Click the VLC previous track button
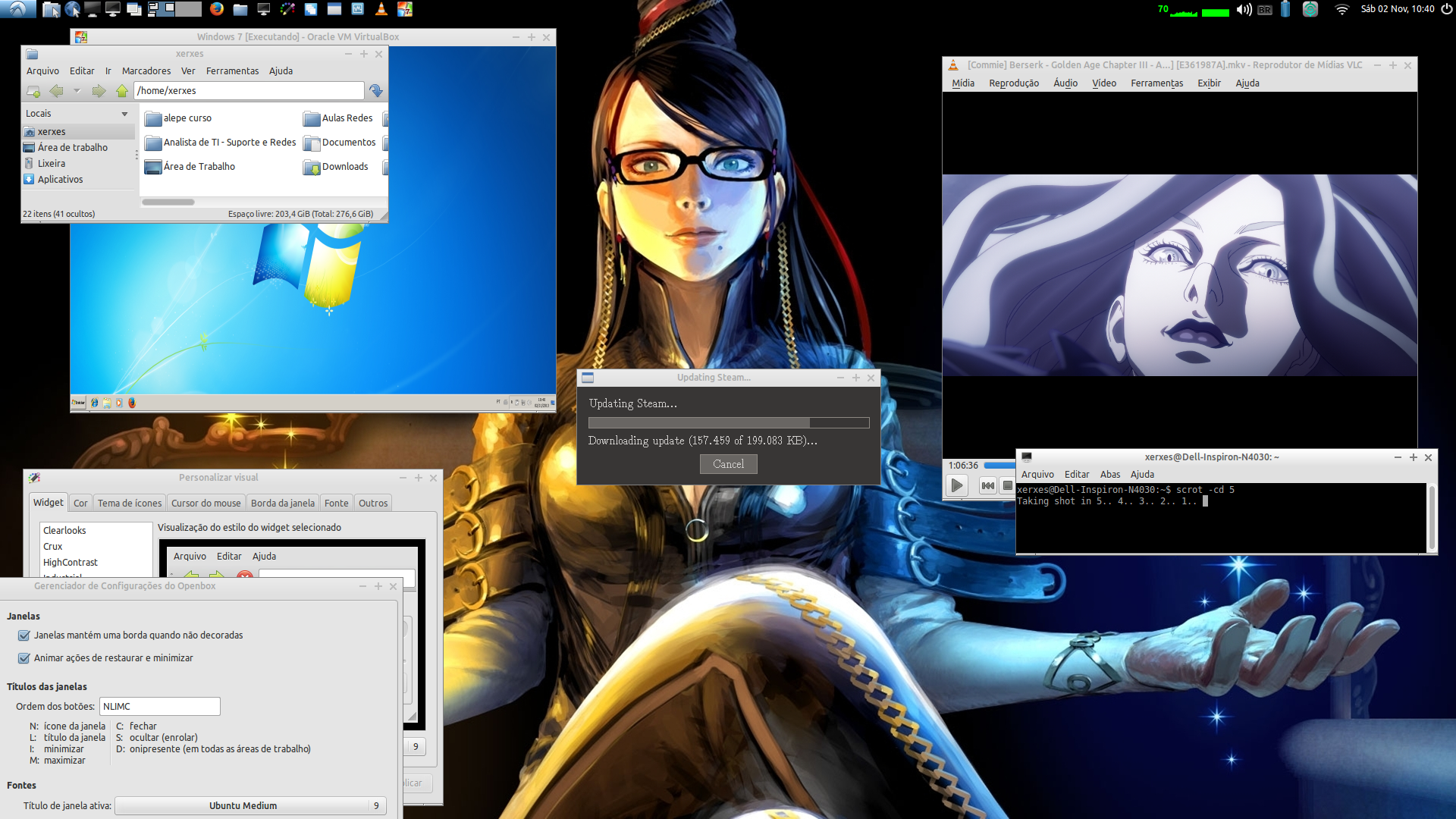 987,485
